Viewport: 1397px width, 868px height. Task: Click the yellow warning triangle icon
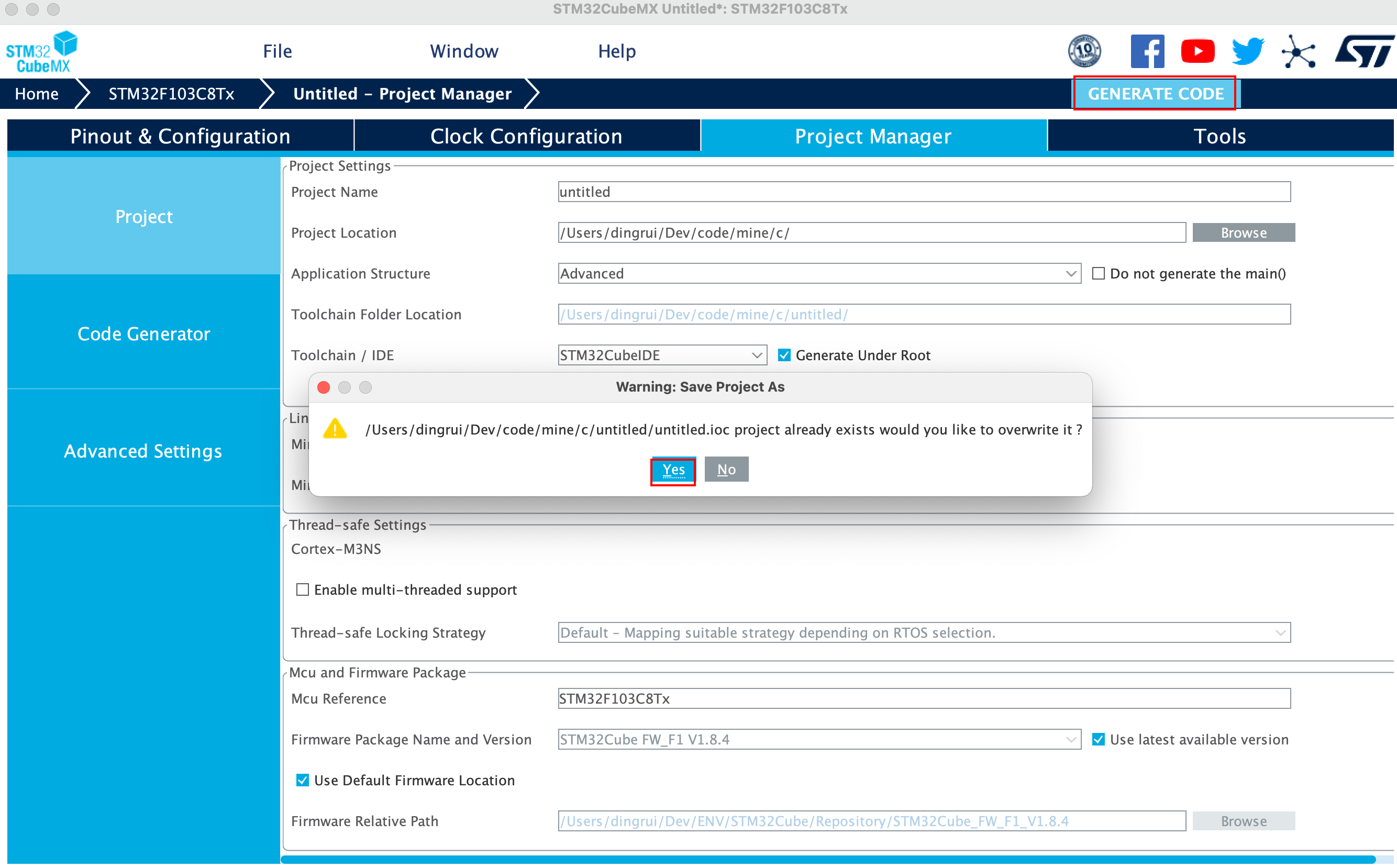[335, 429]
